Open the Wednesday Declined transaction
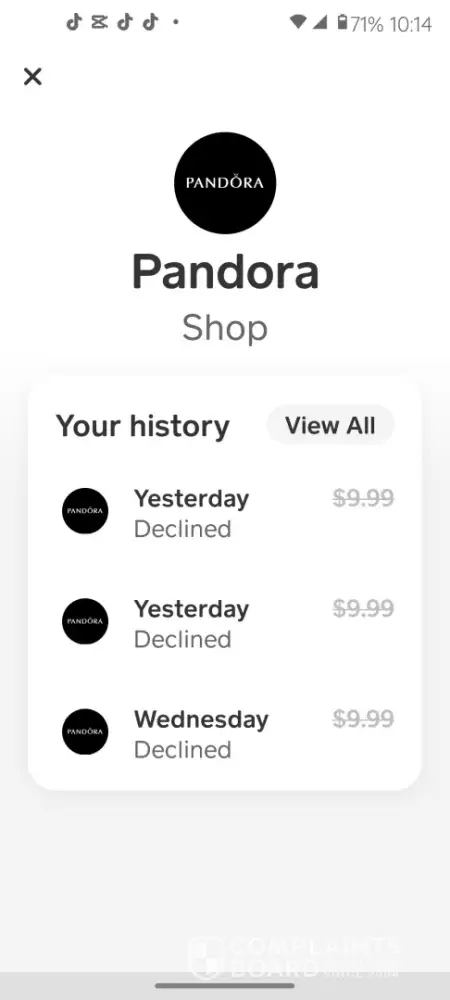 (225, 733)
